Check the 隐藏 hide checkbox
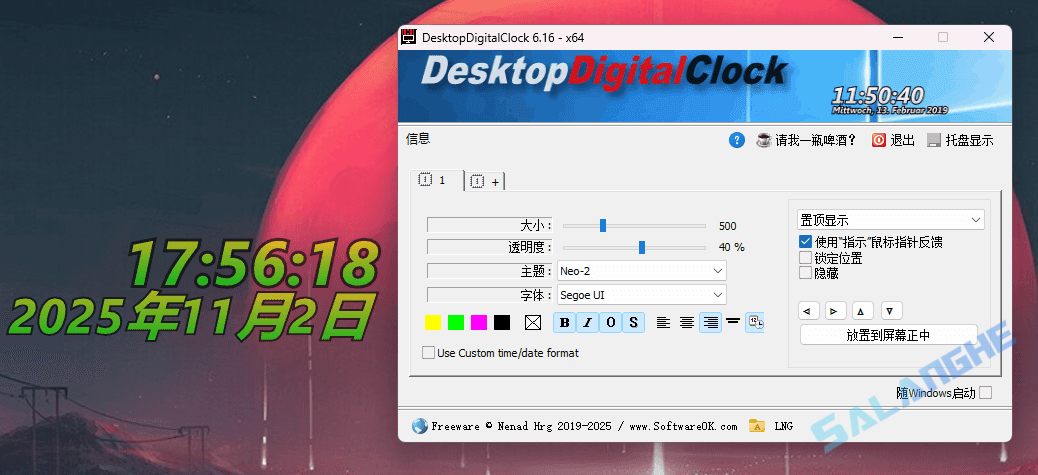 pos(806,272)
